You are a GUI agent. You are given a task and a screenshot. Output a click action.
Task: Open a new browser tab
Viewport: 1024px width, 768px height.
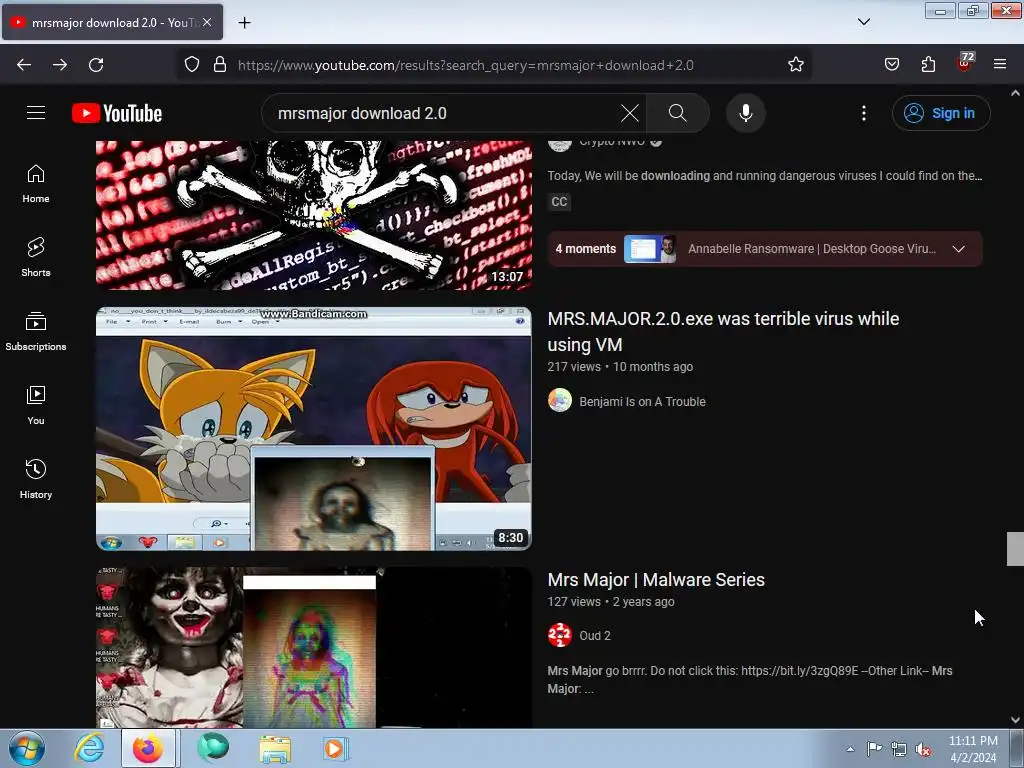click(244, 23)
